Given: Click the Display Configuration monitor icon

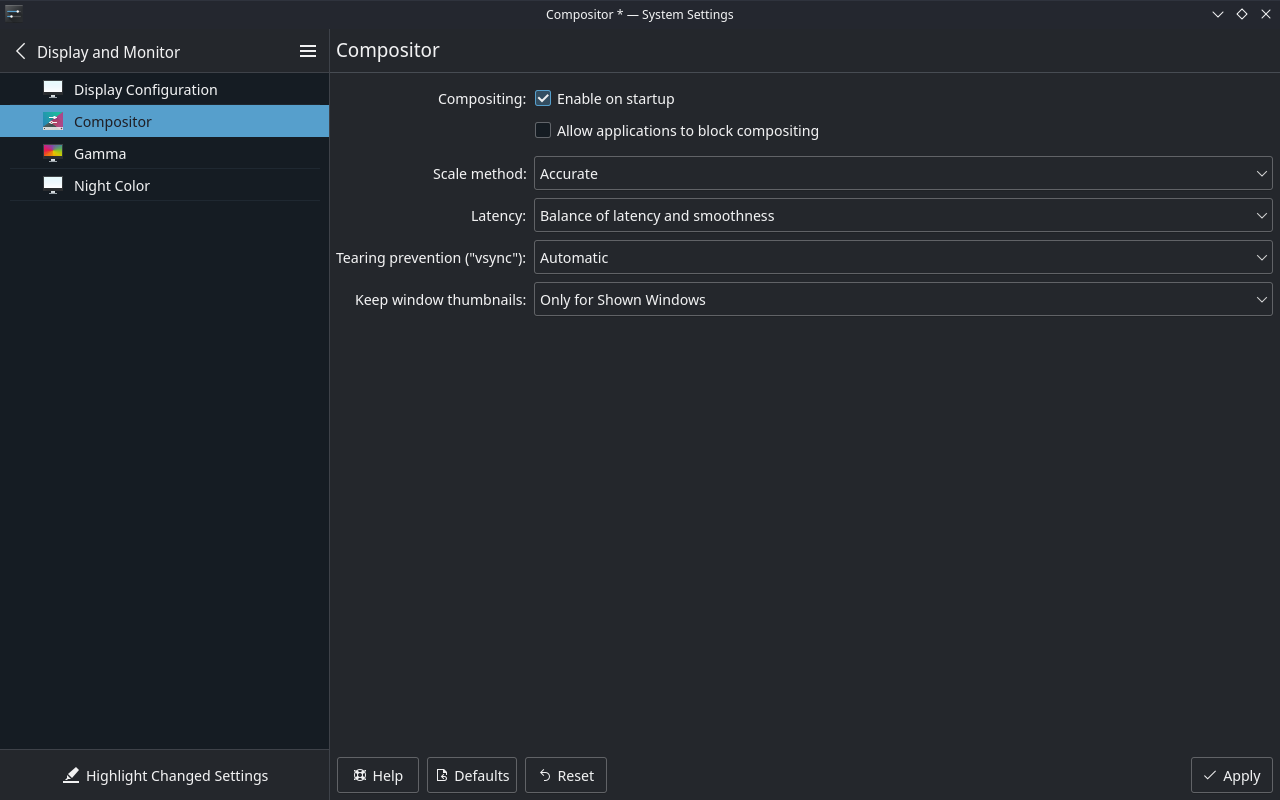Looking at the screenshot, I should tap(52, 89).
